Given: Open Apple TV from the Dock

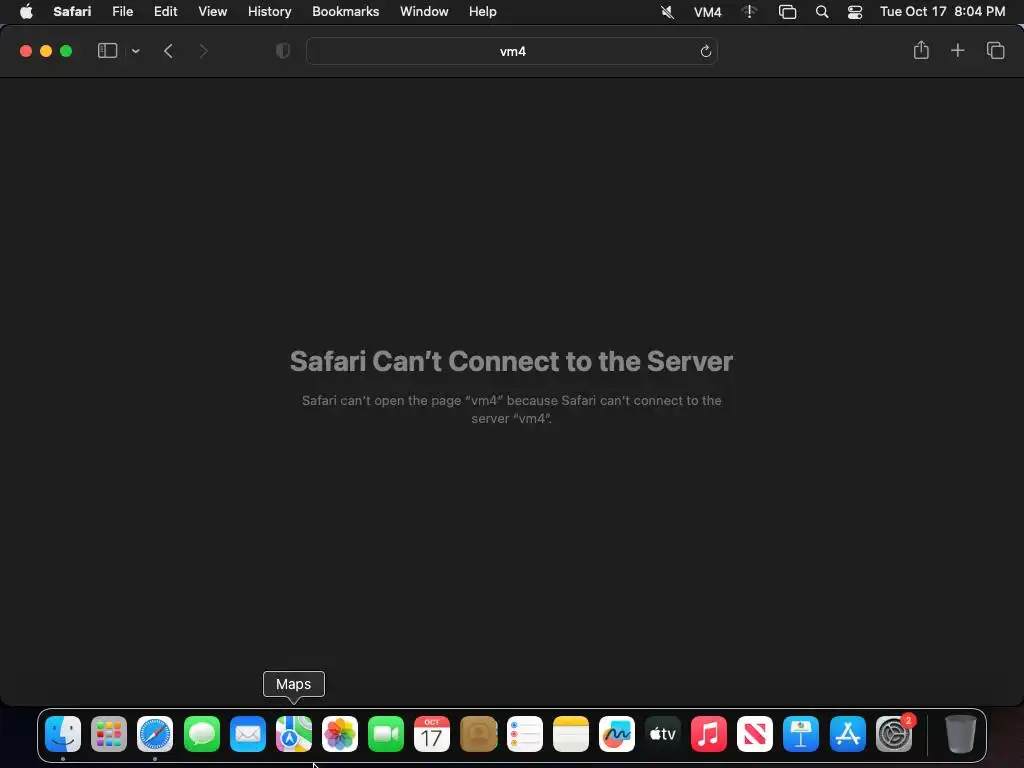Looking at the screenshot, I should tap(663, 734).
